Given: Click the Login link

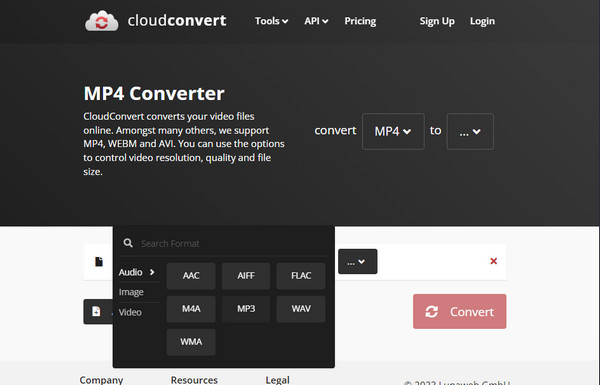Looking at the screenshot, I should pyautogui.click(x=482, y=21).
